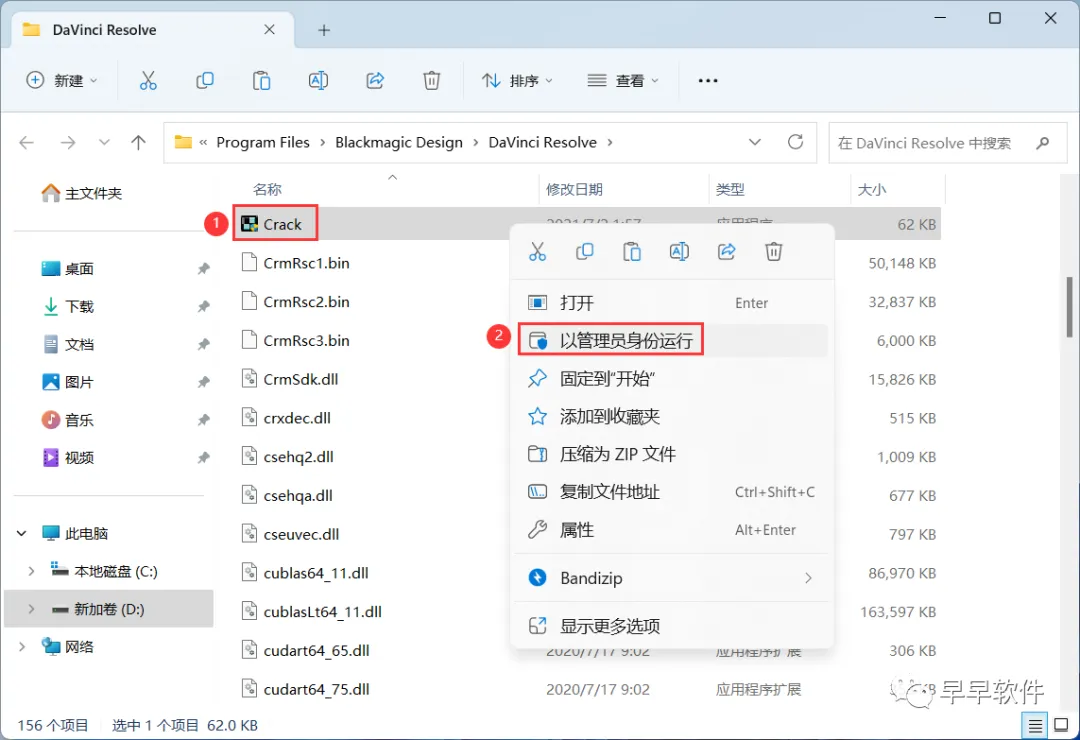
Task: Unpin 下载 from quick access
Action: click(x=203, y=307)
